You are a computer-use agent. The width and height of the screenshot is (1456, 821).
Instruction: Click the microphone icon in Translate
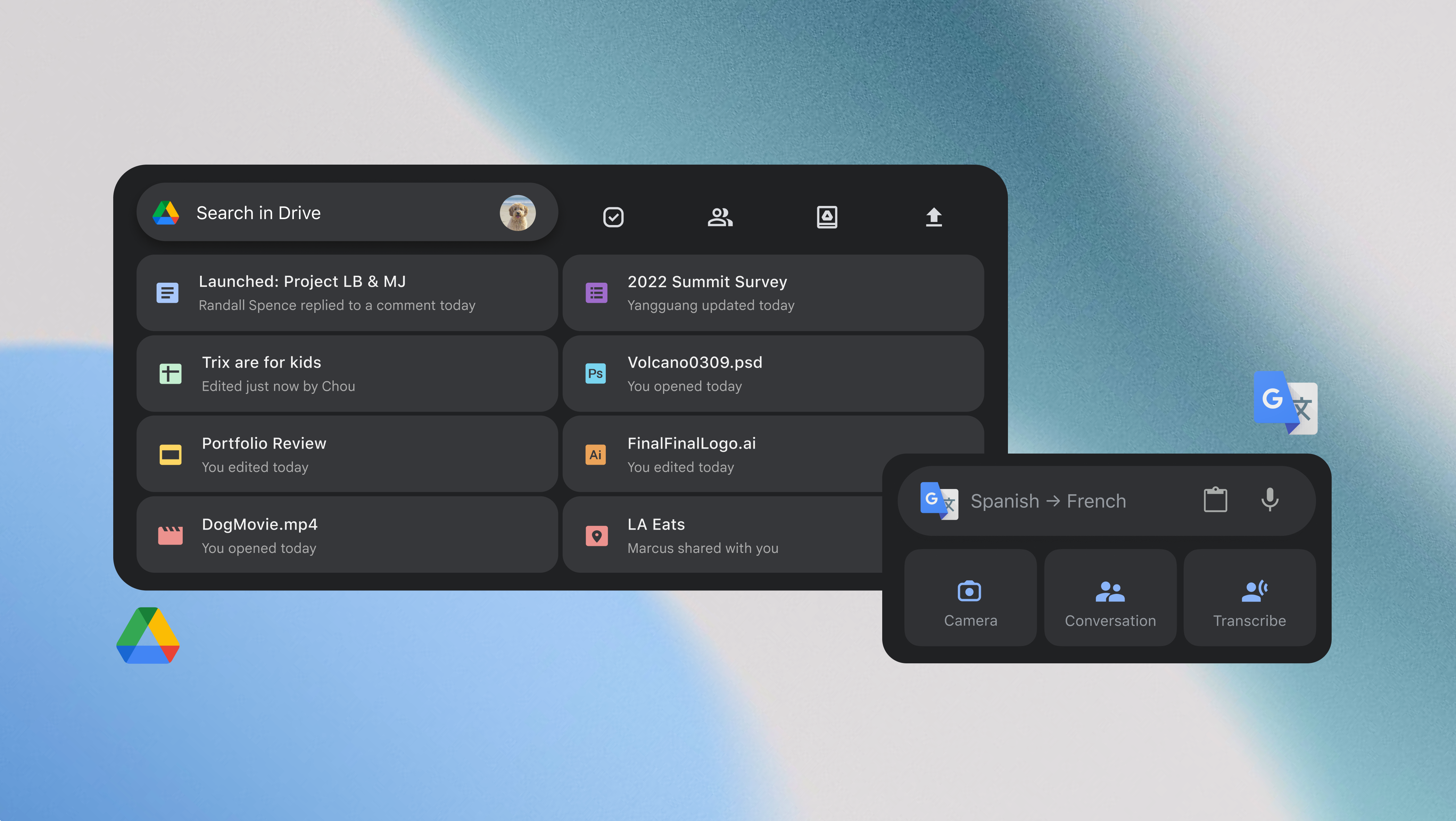pyautogui.click(x=1270, y=500)
